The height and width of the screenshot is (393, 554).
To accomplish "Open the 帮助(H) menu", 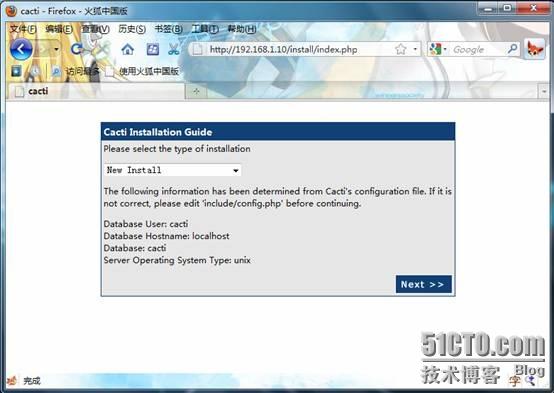I will click(x=242, y=29).
